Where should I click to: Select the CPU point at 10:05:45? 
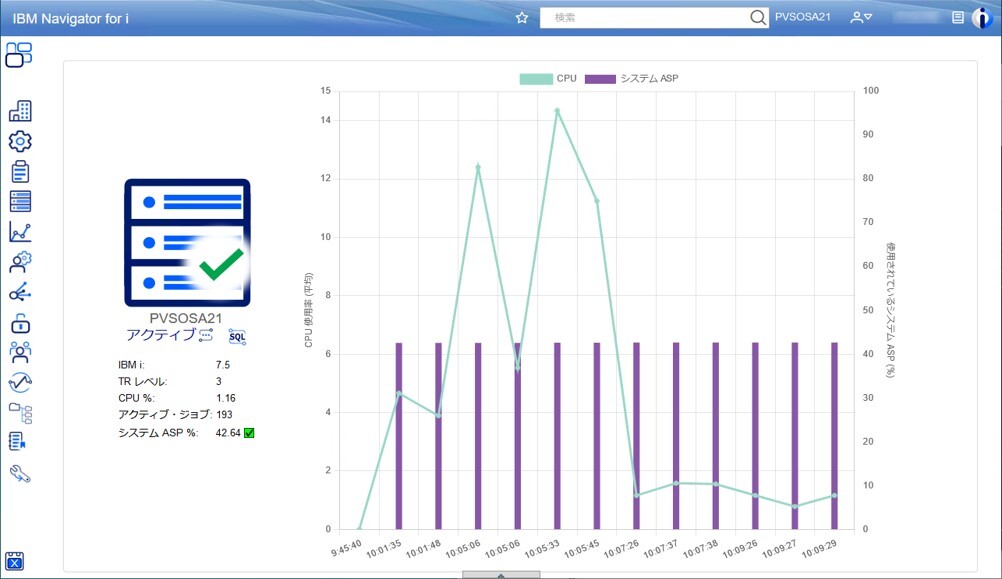tap(597, 201)
